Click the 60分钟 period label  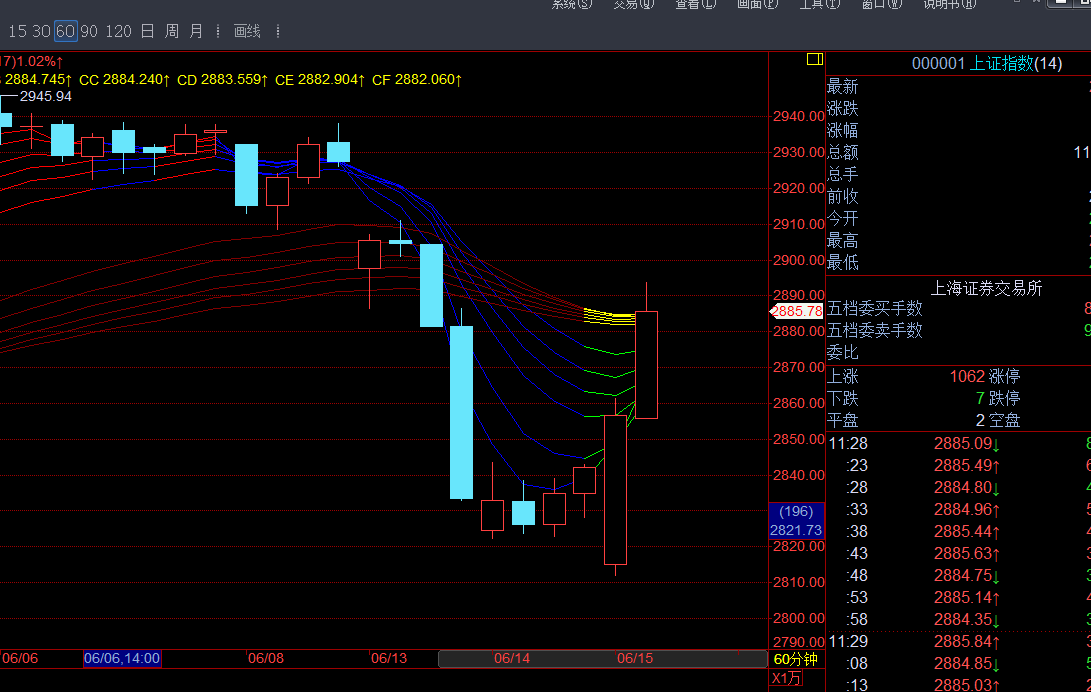click(795, 659)
